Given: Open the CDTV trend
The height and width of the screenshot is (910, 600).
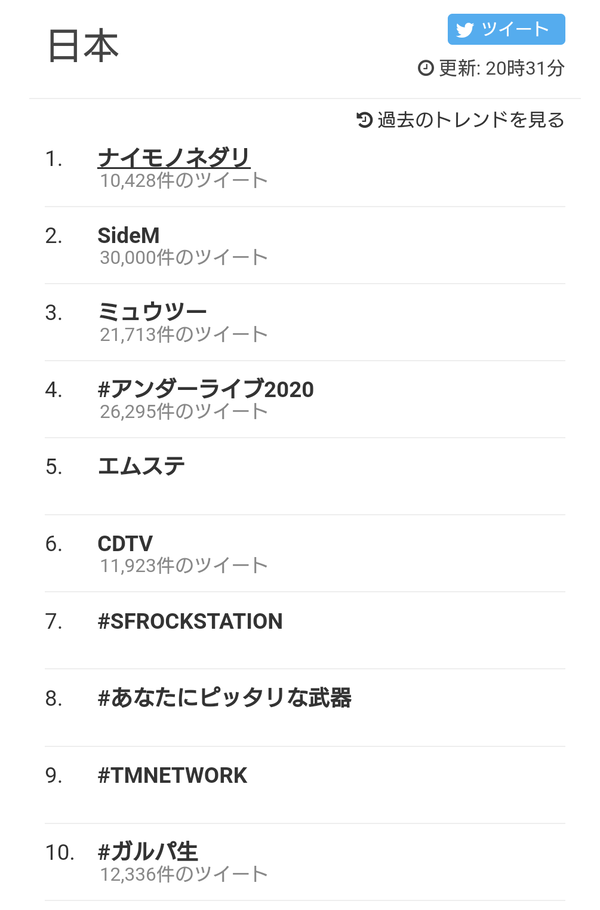Looking at the screenshot, I should (x=125, y=543).
